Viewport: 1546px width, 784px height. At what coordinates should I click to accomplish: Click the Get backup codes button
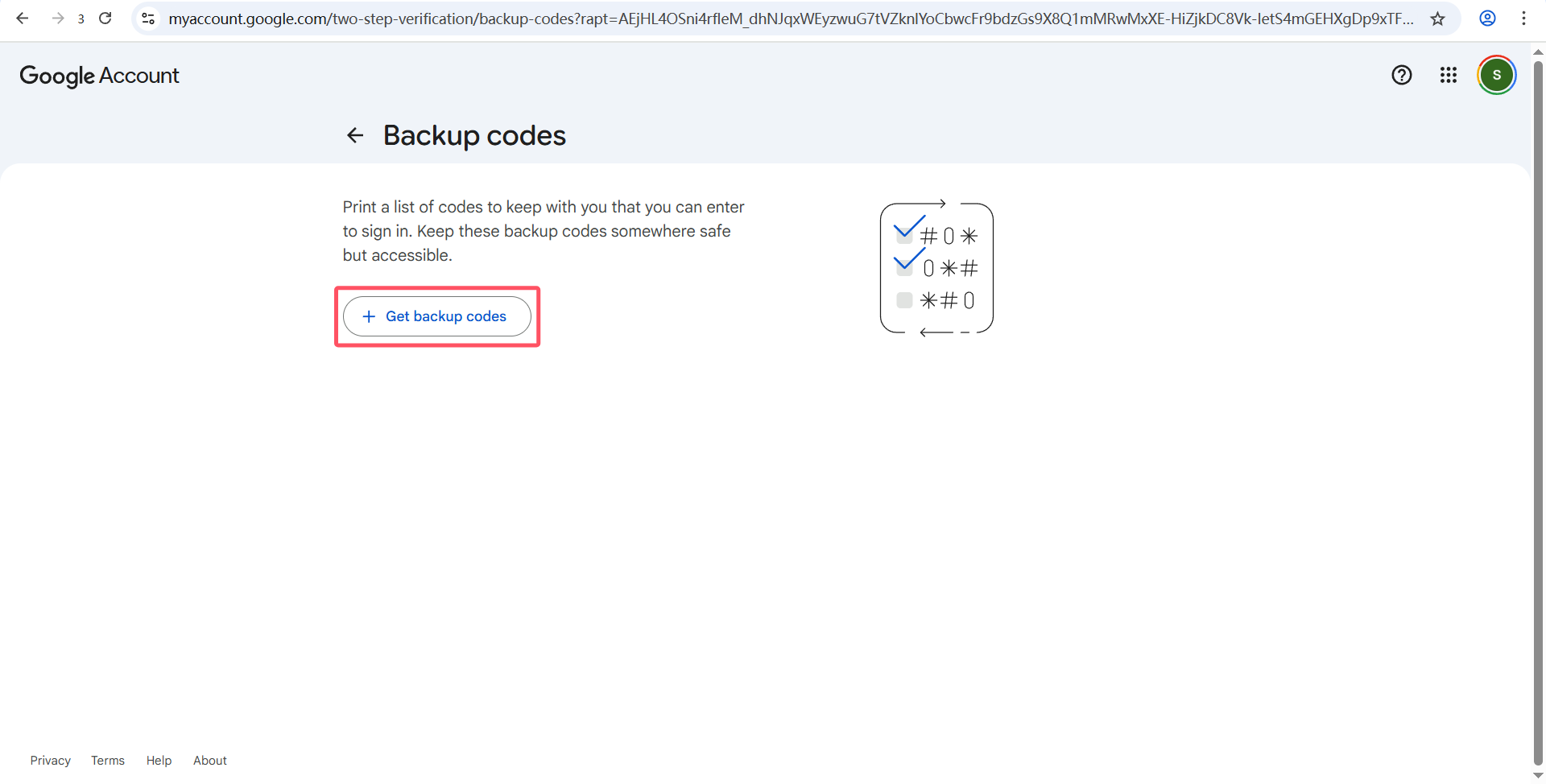point(436,316)
